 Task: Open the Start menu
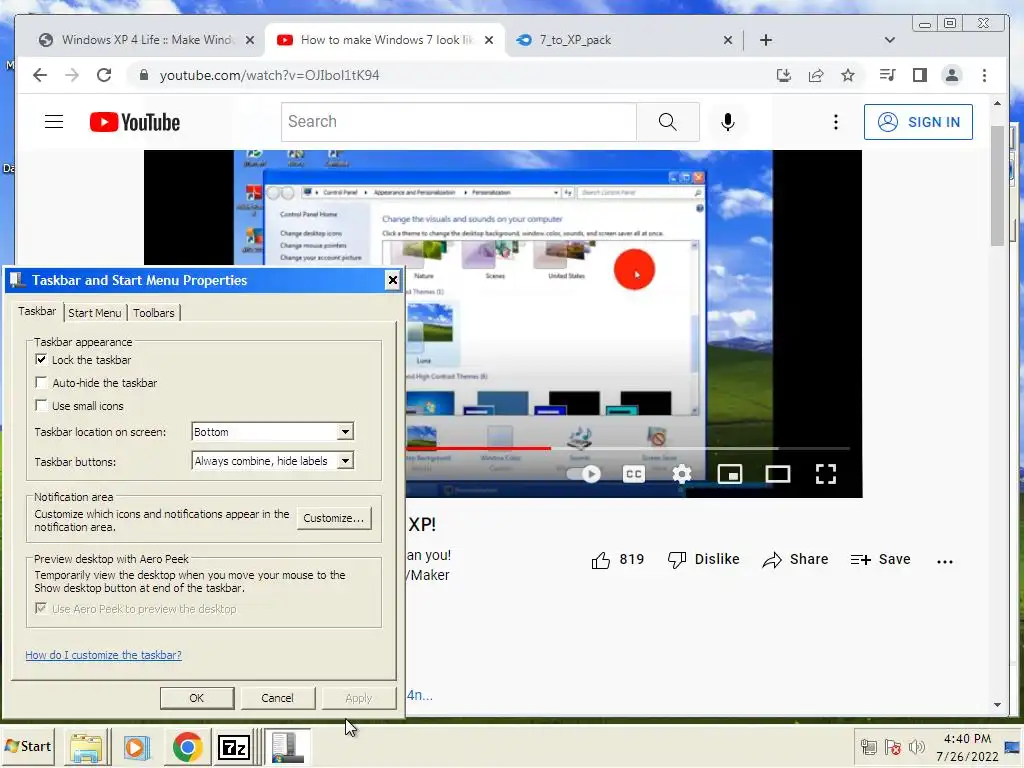[28, 746]
